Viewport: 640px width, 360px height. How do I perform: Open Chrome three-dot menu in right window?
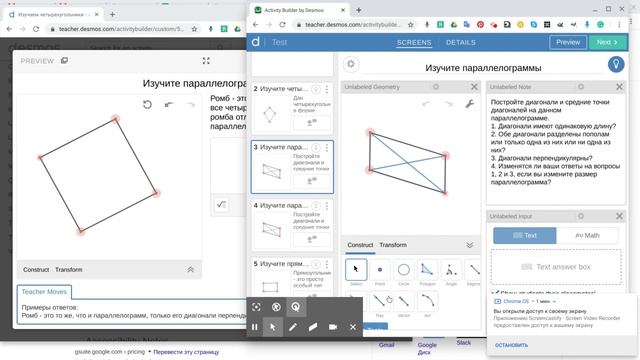coord(619,25)
